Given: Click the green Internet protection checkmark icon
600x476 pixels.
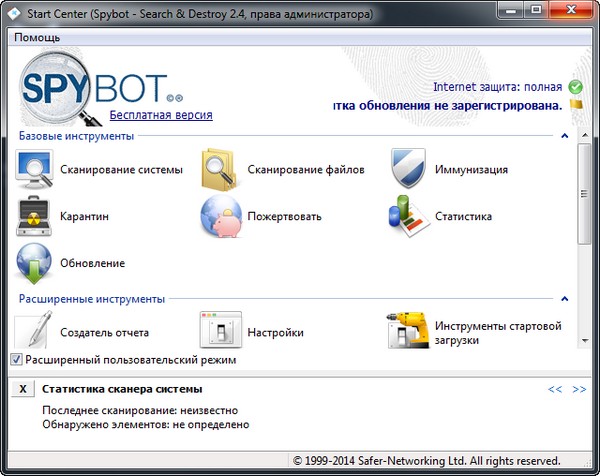Looking at the screenshot, I should pyautogui.click(x=575, y=87).
